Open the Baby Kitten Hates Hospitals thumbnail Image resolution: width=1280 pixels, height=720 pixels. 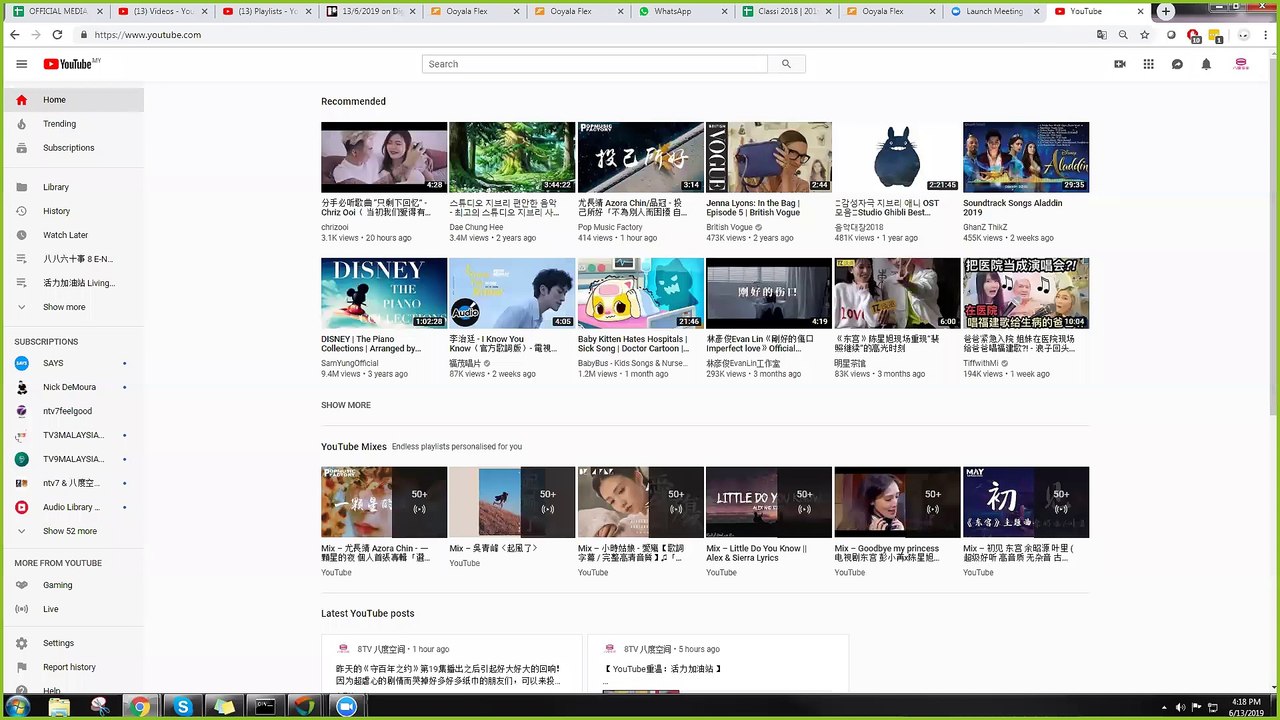coord(641,293)
